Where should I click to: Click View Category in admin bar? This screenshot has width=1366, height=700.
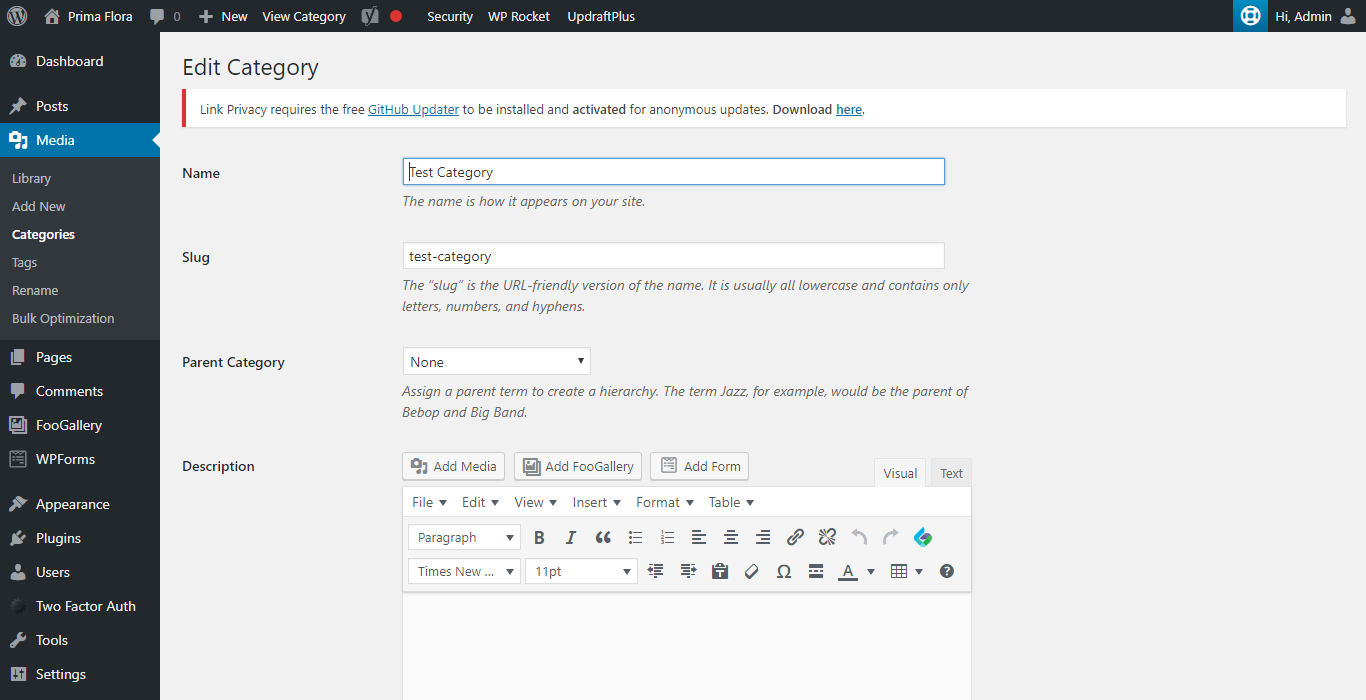point(304,16)
